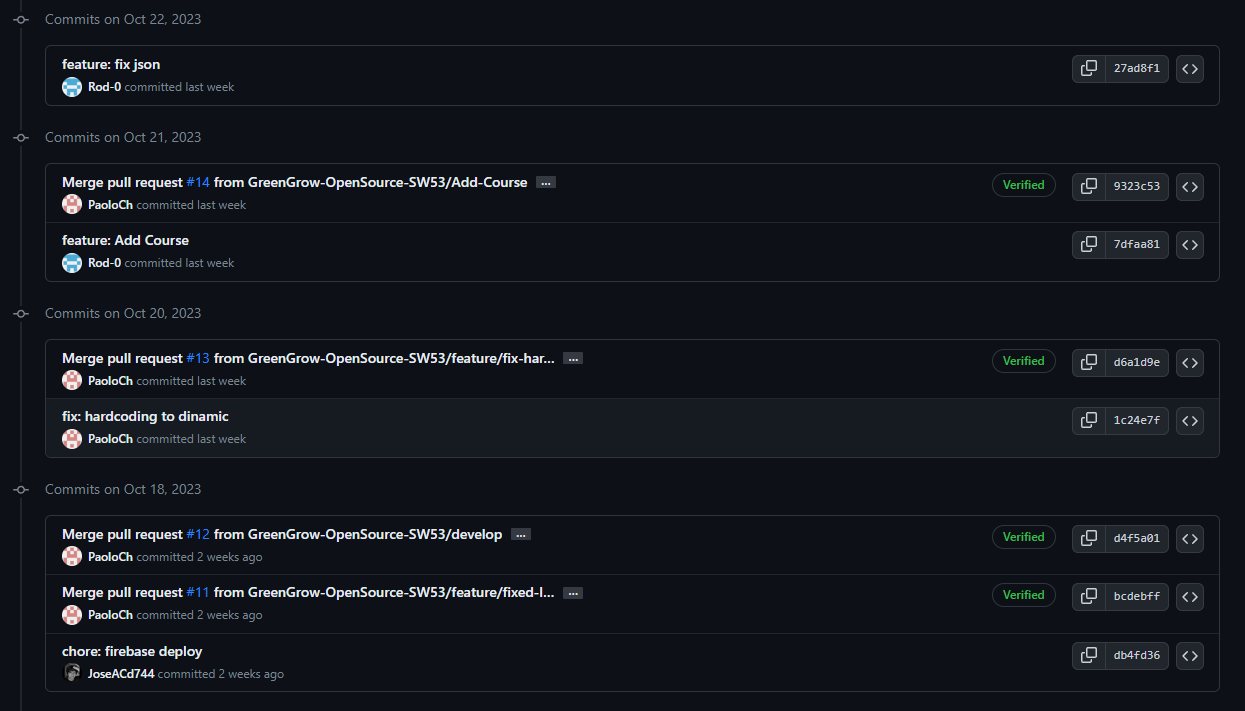Viewport: 1245px width, 711px height.
Task: Select the 'Commits on Oct 22, 2023' heading
Action: [123, 19]
